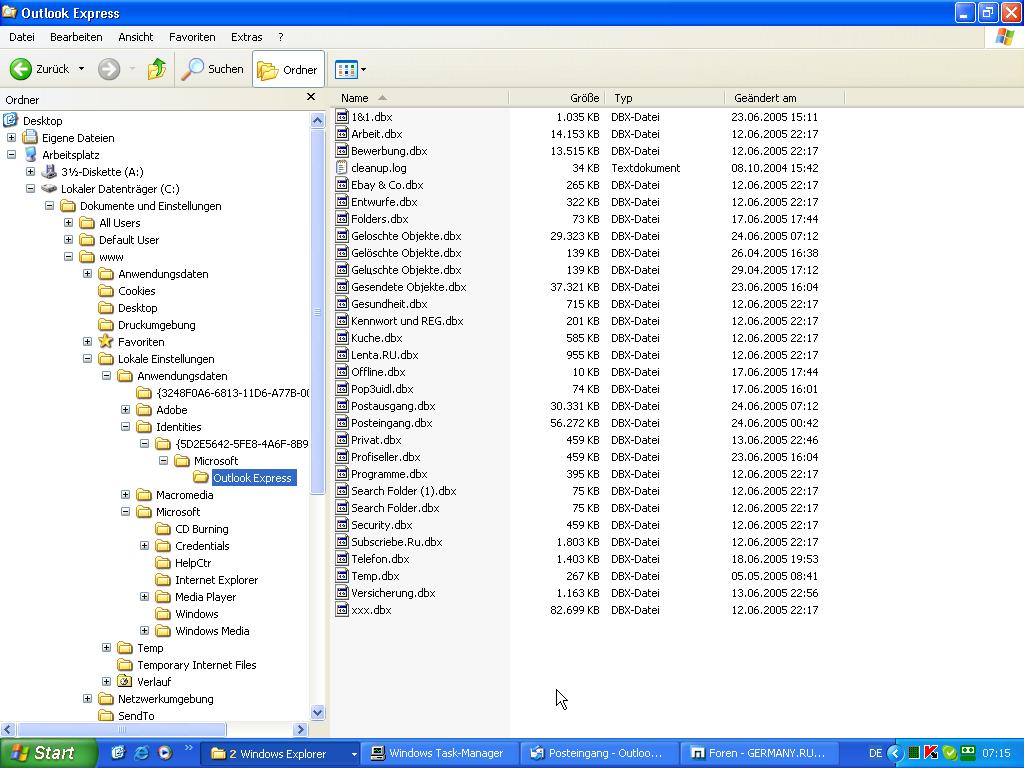Select the 1&1.dbx file icon
The image size is (1024, 768).
(x=342, y=117)
